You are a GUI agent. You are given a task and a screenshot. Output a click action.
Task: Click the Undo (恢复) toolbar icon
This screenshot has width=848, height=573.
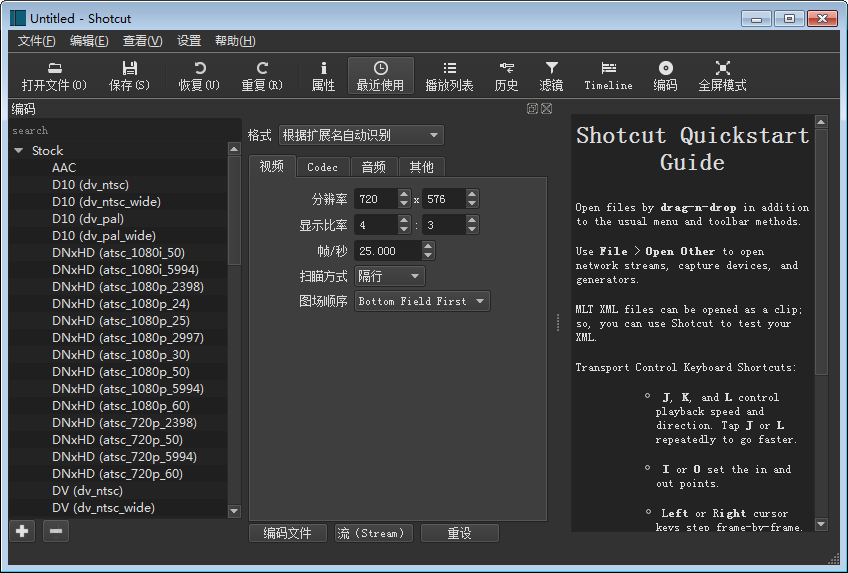pyautogui.click(x=199, y=75)
